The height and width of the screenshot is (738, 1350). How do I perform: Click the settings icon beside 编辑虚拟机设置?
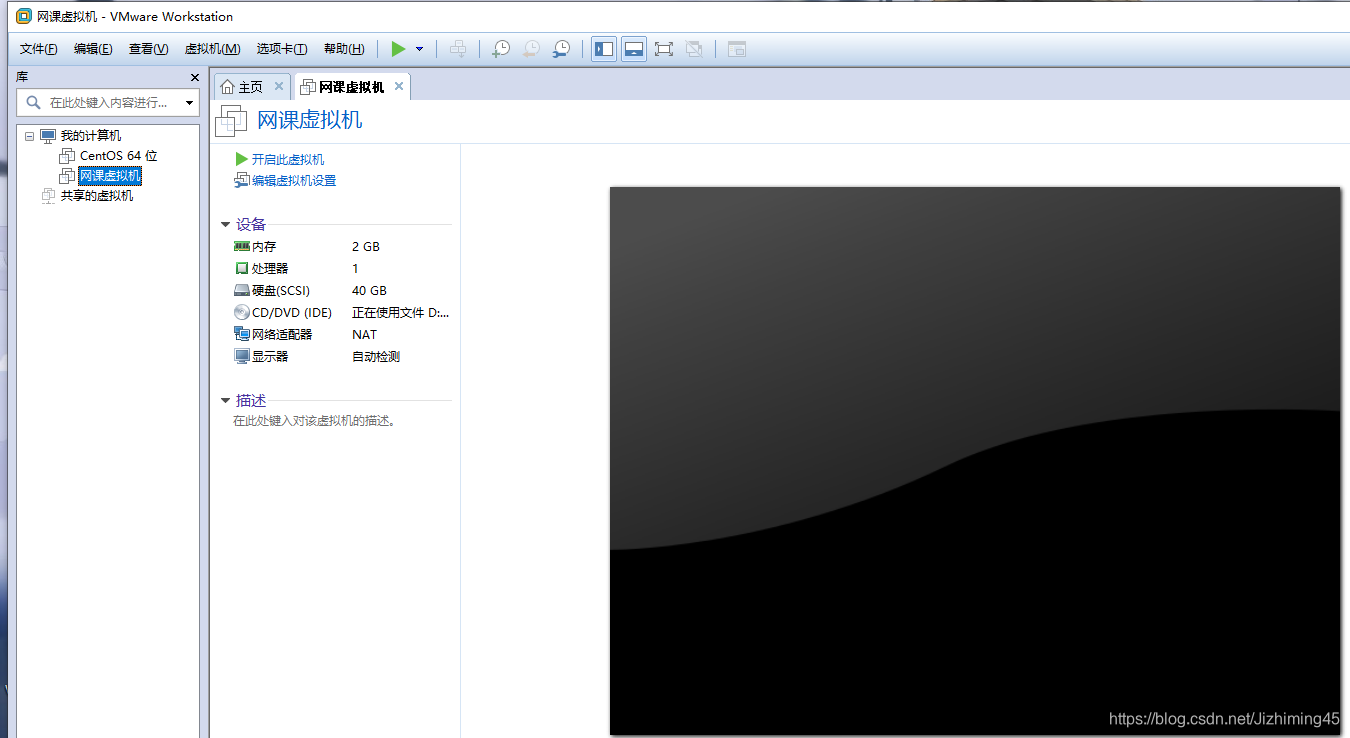click(x=241, y=181)
